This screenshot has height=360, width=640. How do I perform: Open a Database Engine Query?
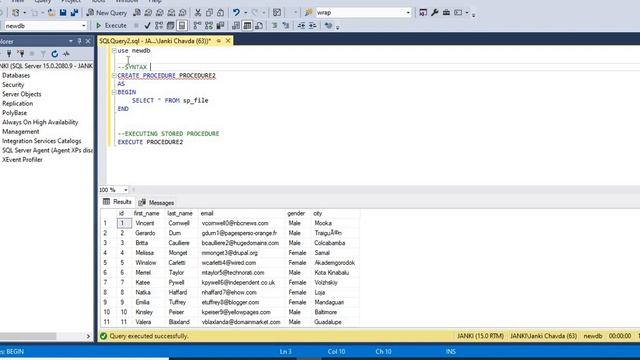[x=137, y=13]
